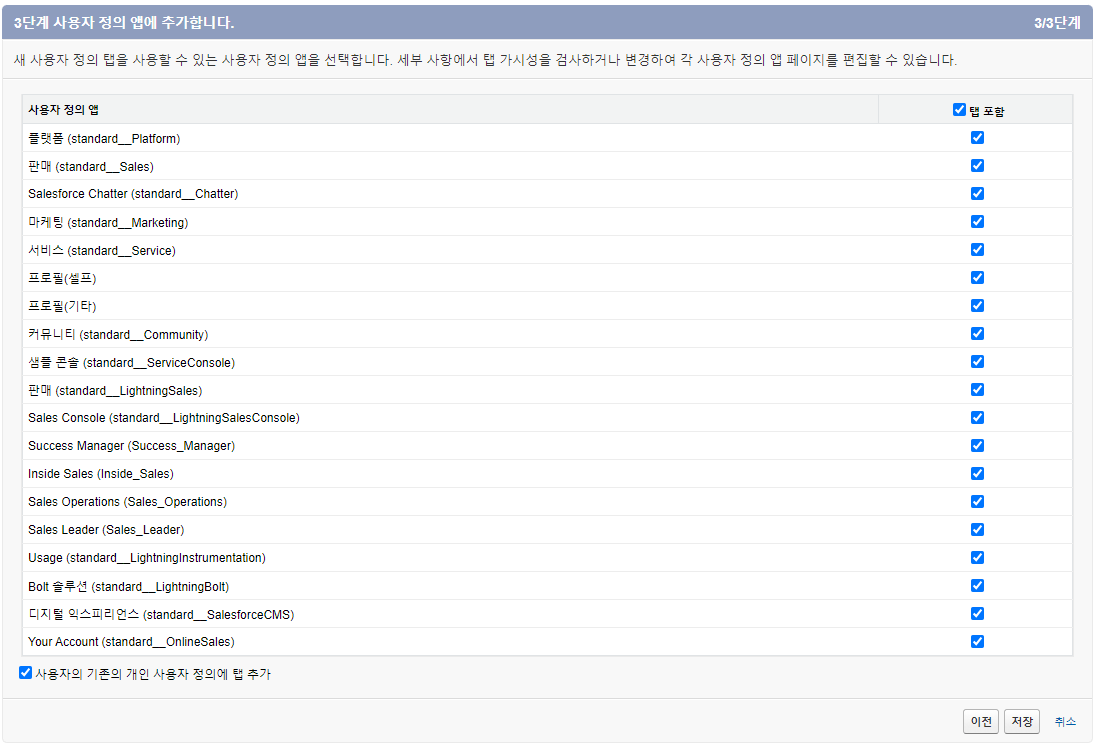
Task: Select Inside Sales (Inside_Sales) text
Action: pyautogui.click(x=101, y=474)
